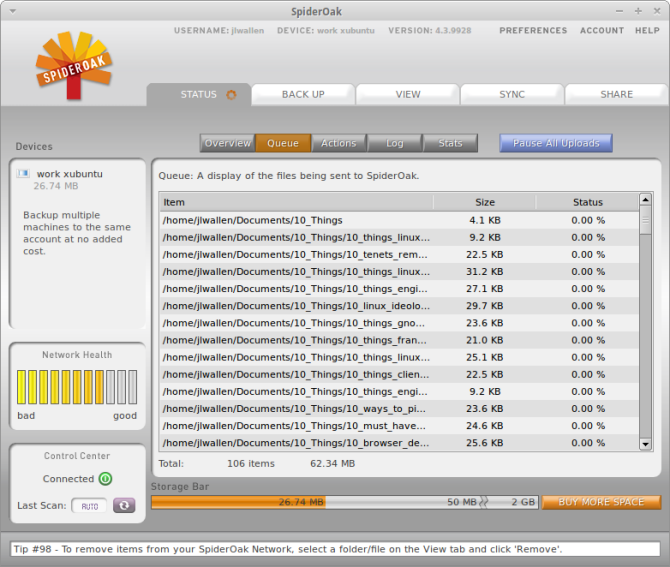Click the 26.74 MB device size text
Screen dimensions: 670x567
point(56,186)
